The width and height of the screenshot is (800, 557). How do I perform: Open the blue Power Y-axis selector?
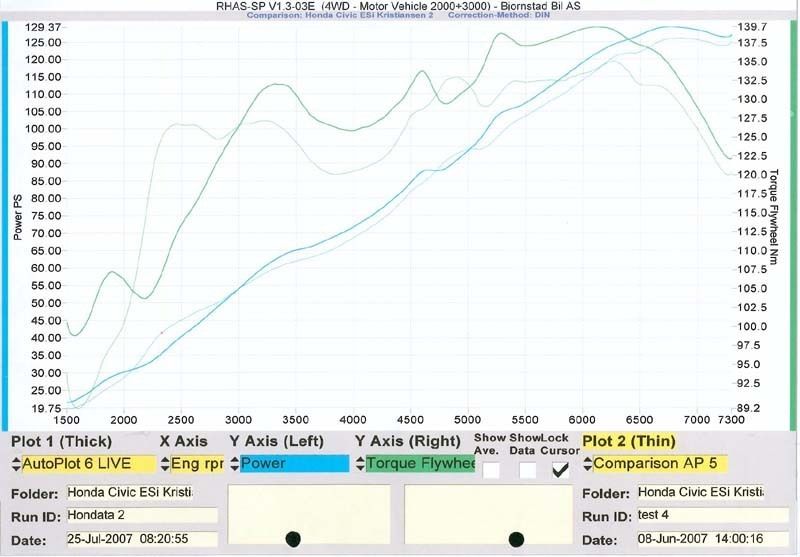coord(295,464)
